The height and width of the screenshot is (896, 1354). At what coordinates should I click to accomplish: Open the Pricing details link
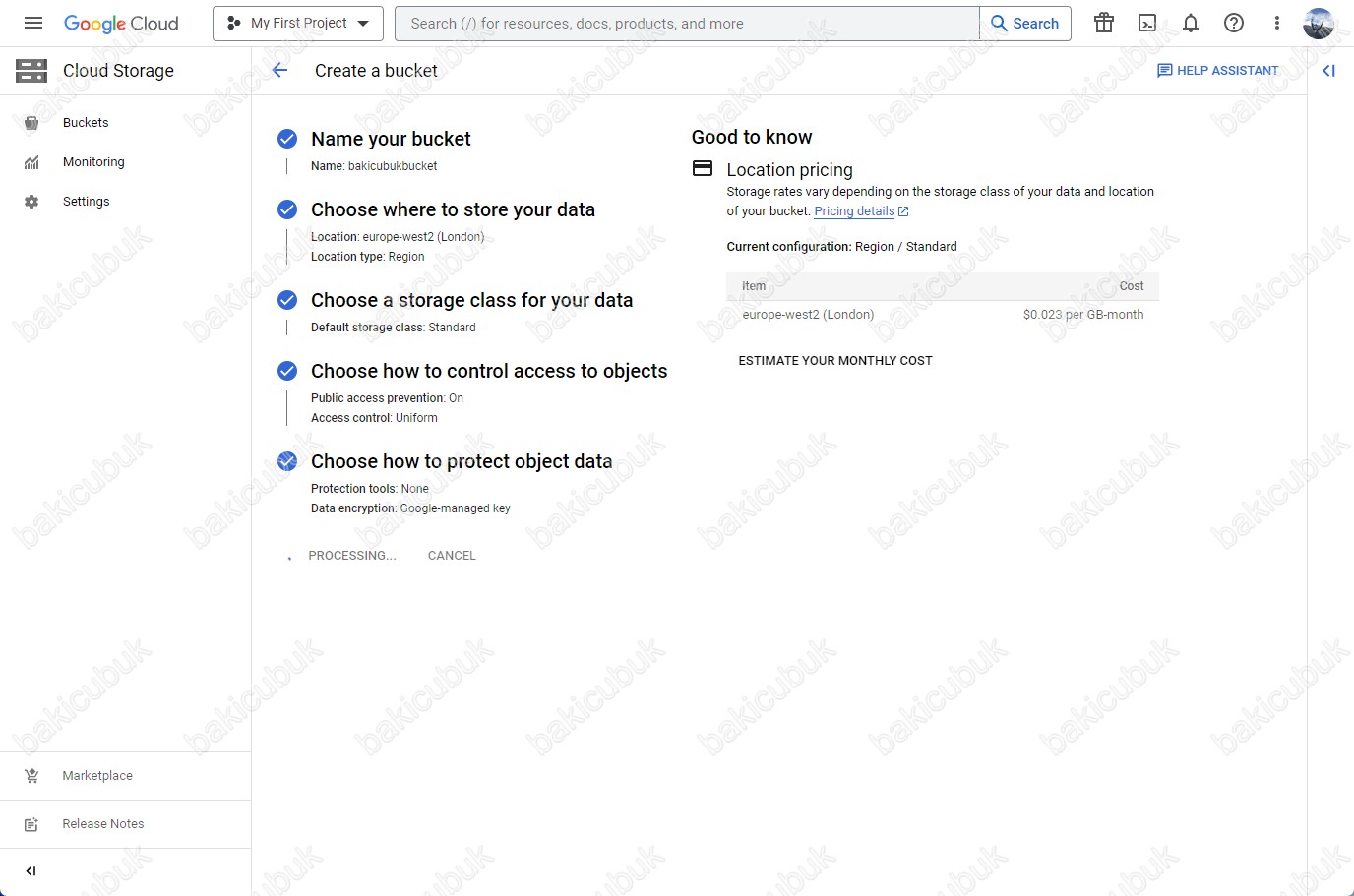click(861, 211)
